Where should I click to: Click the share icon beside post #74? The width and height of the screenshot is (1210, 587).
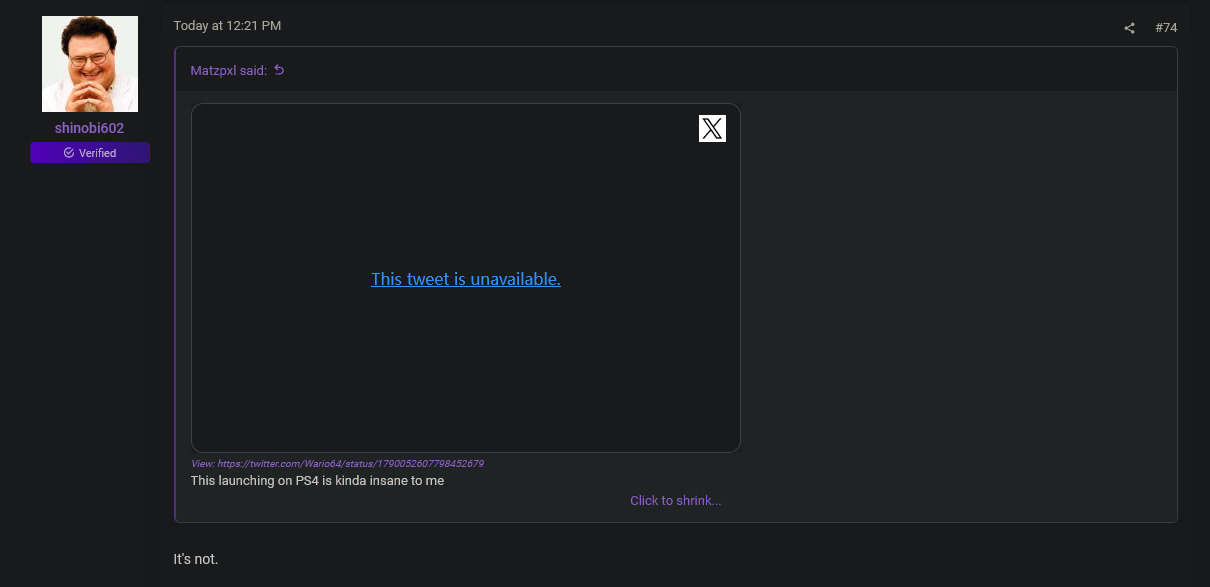[1129, 28]
